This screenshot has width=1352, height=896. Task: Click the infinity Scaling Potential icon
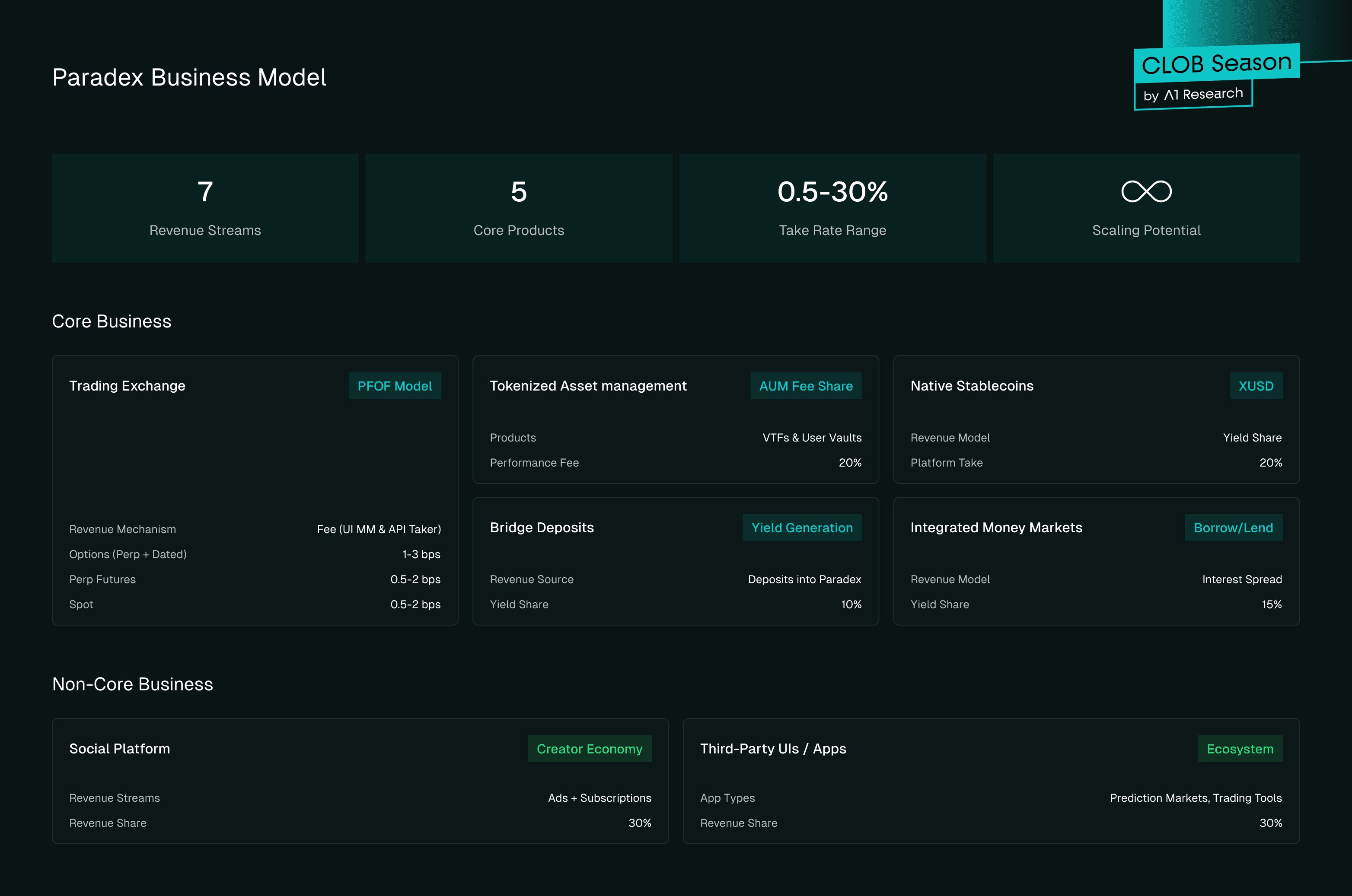click(1146, 191)
